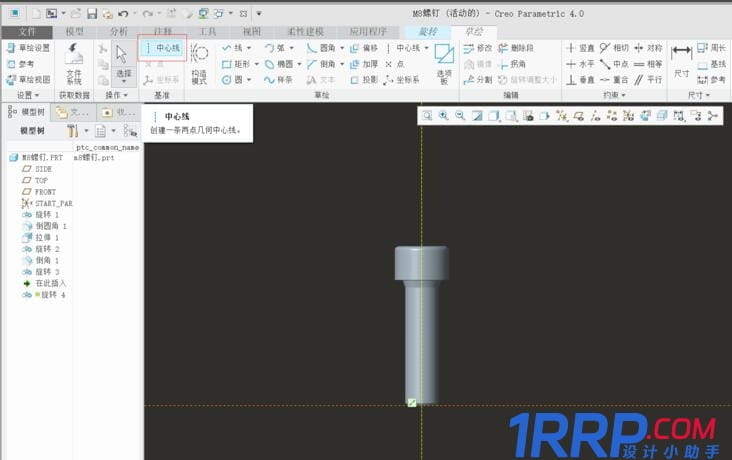Click the refit icon in the graphics toolbar

pyautogui.click(x=427, y=116)
